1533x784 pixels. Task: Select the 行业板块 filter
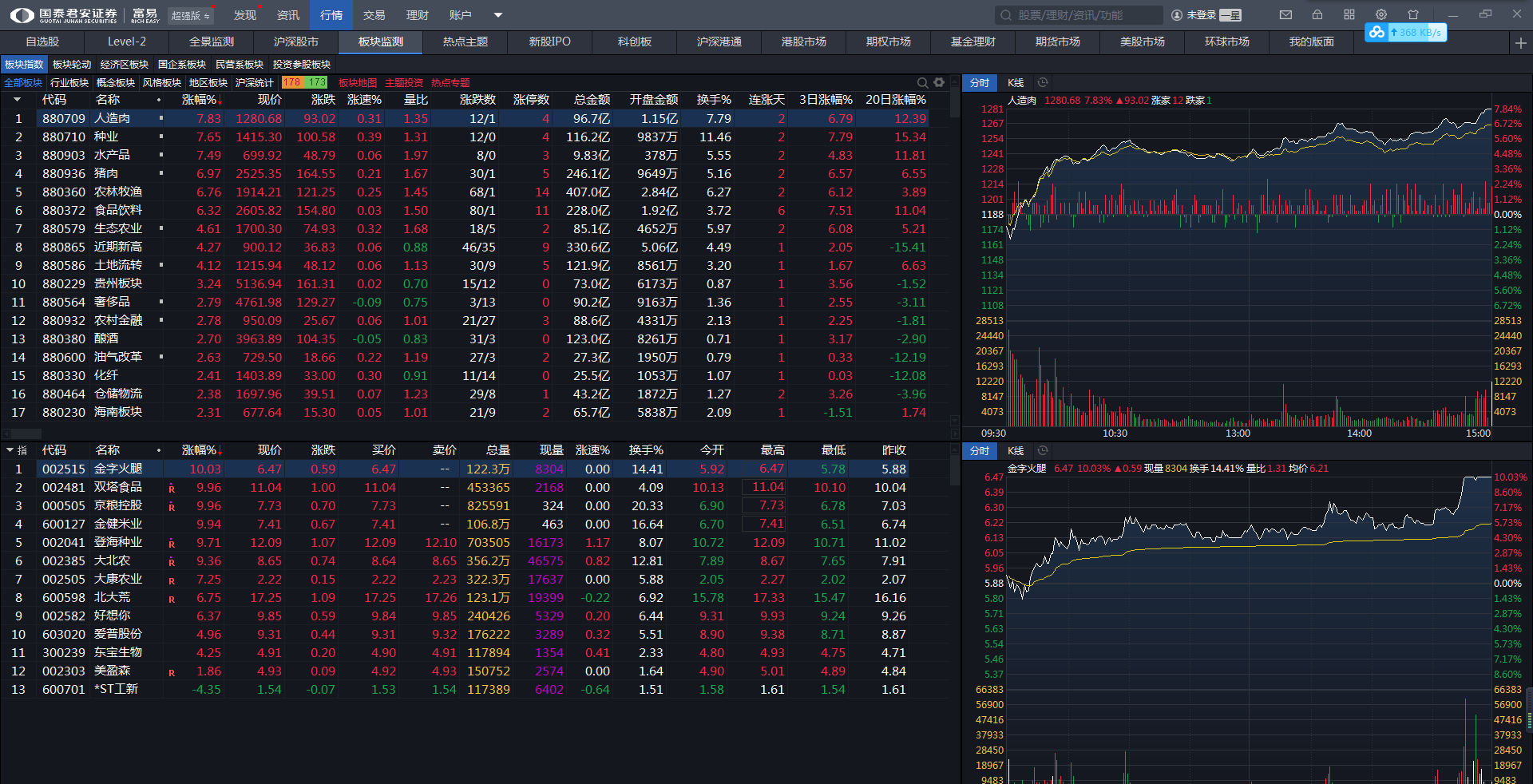tap(69, 82)
